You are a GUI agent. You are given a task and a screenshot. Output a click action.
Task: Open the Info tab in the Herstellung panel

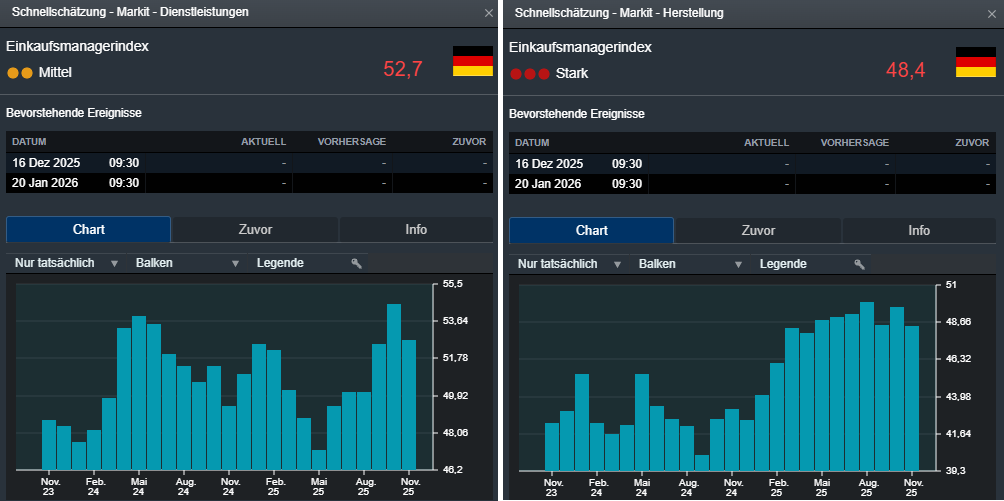(x=918, y=230)
